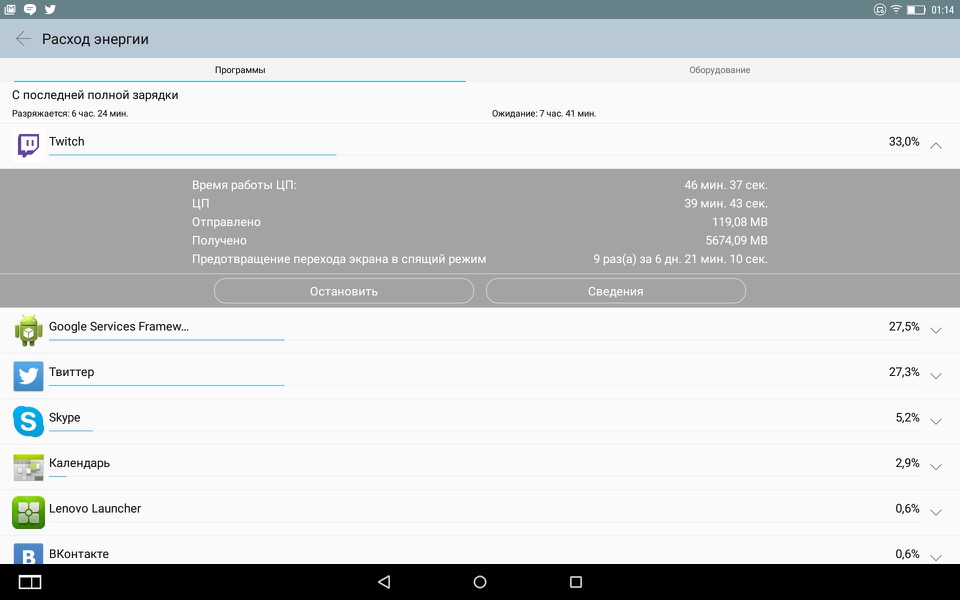The width and height of the screenshot is (960, 600).
Task: Tap the Расход энергии title
Action: (x=95, y=39)
